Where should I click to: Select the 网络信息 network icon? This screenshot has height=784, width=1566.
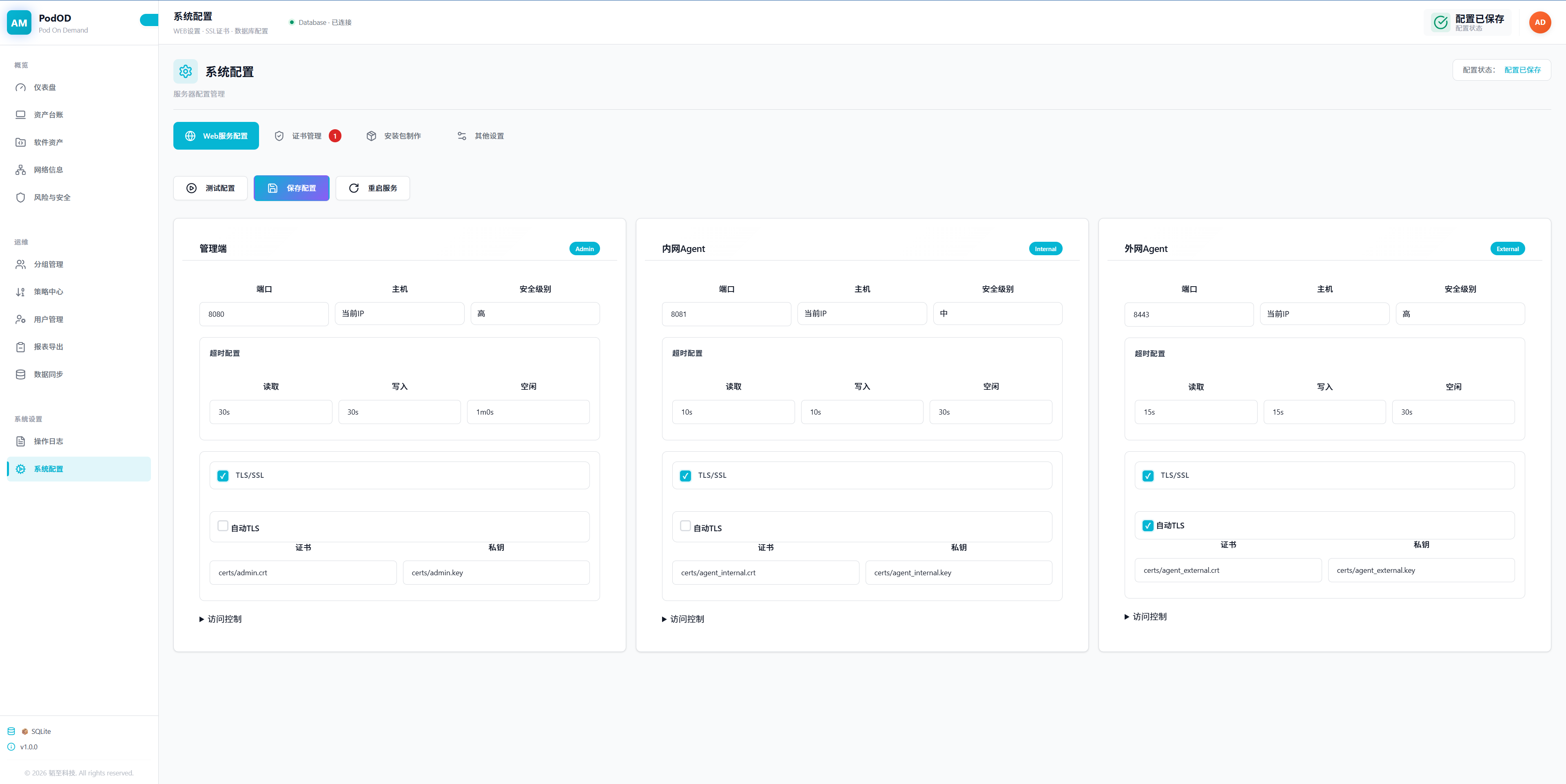21,170
